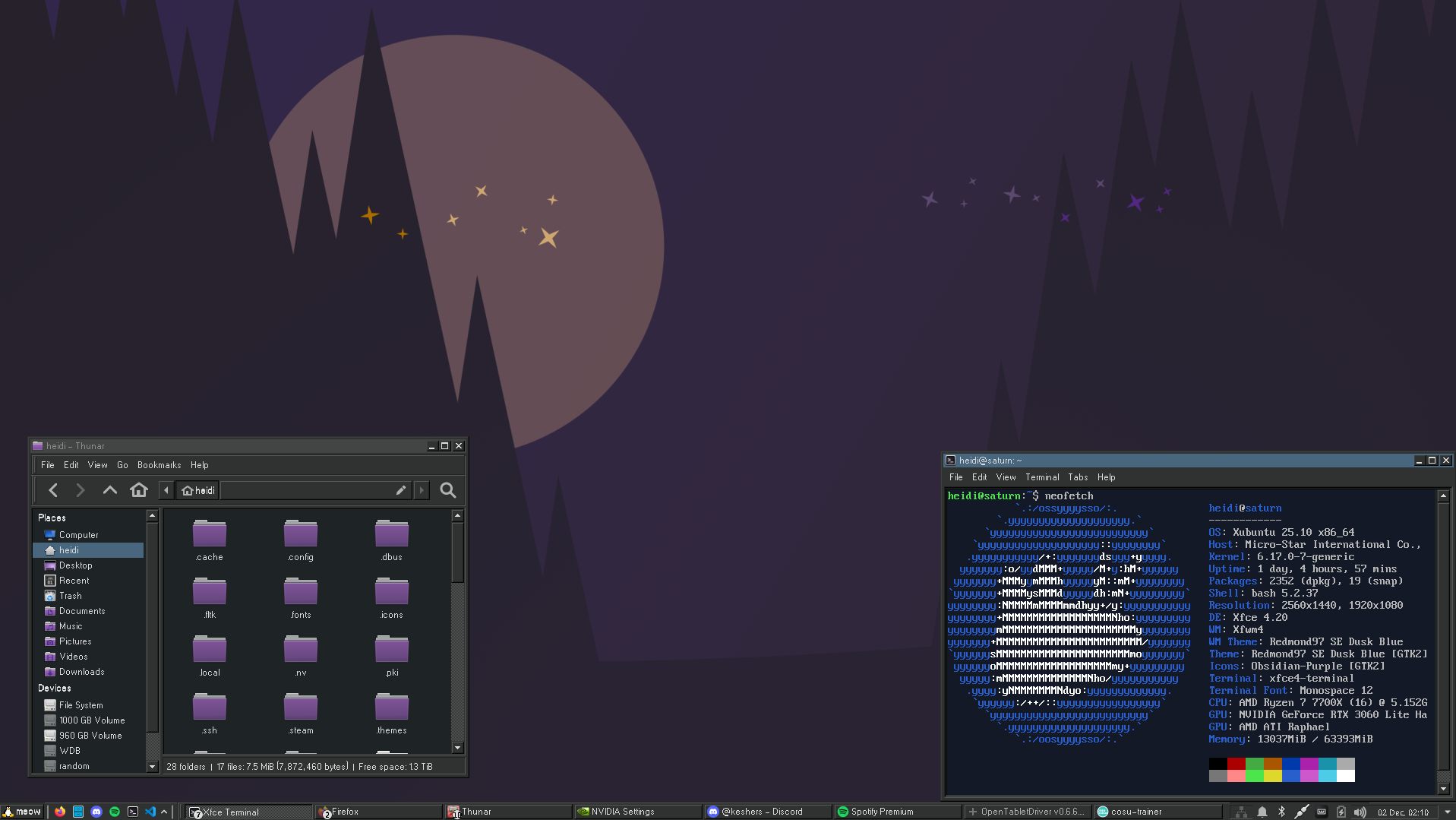Go up to parent folder in Thunar
Viewport: 1456px width, 820px height.
[x=109, y=490]
